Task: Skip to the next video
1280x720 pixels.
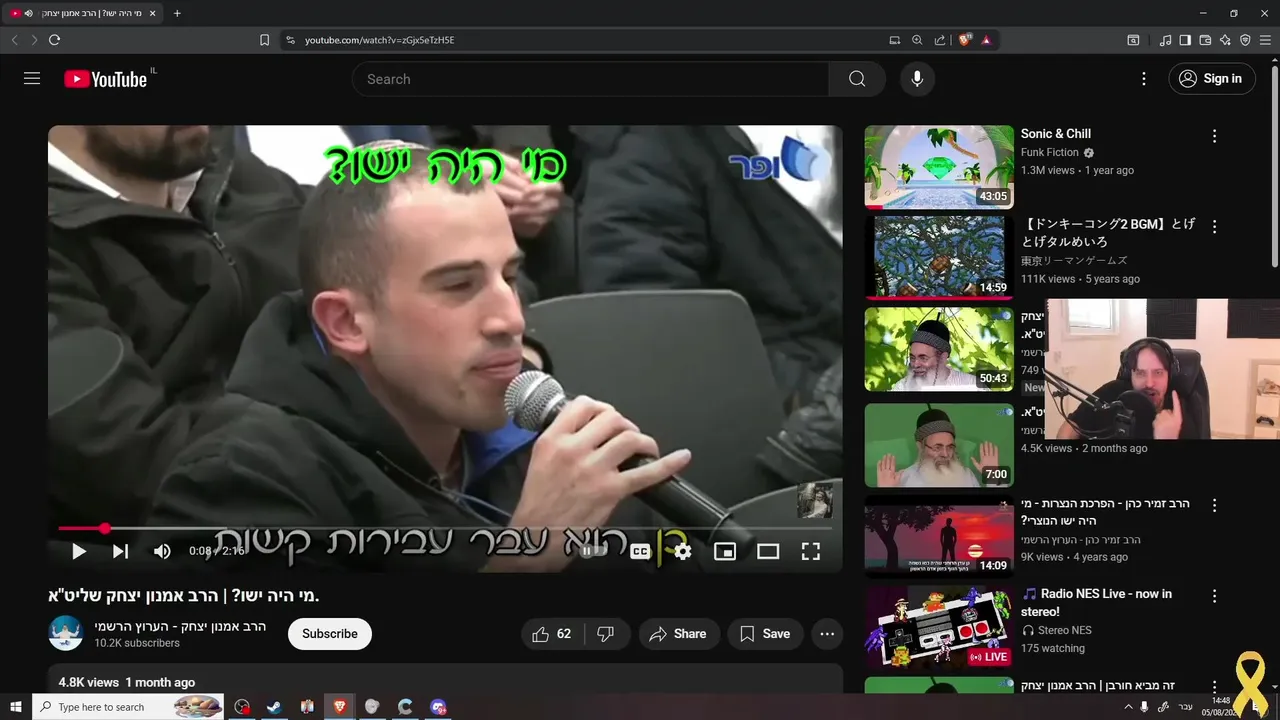Action: click(120, 551)
